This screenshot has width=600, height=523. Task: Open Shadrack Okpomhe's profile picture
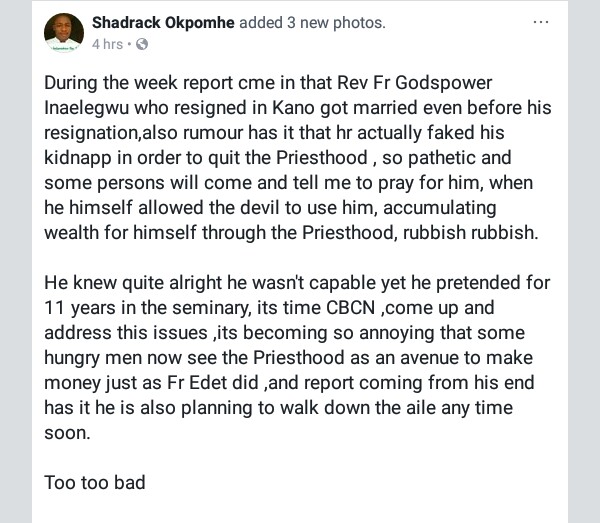coord(64,33)
